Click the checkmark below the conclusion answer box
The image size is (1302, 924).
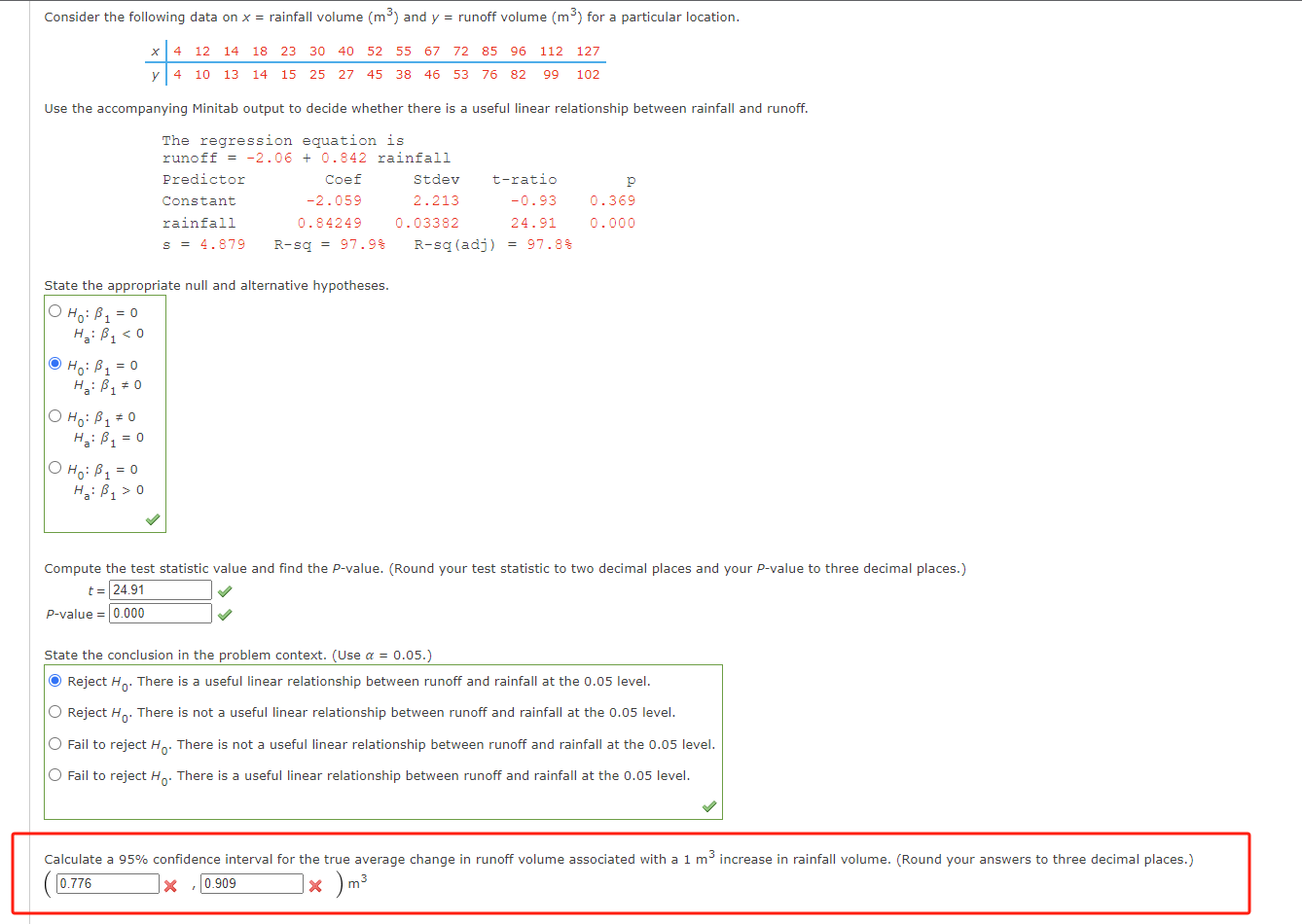(x=708, y=806)
